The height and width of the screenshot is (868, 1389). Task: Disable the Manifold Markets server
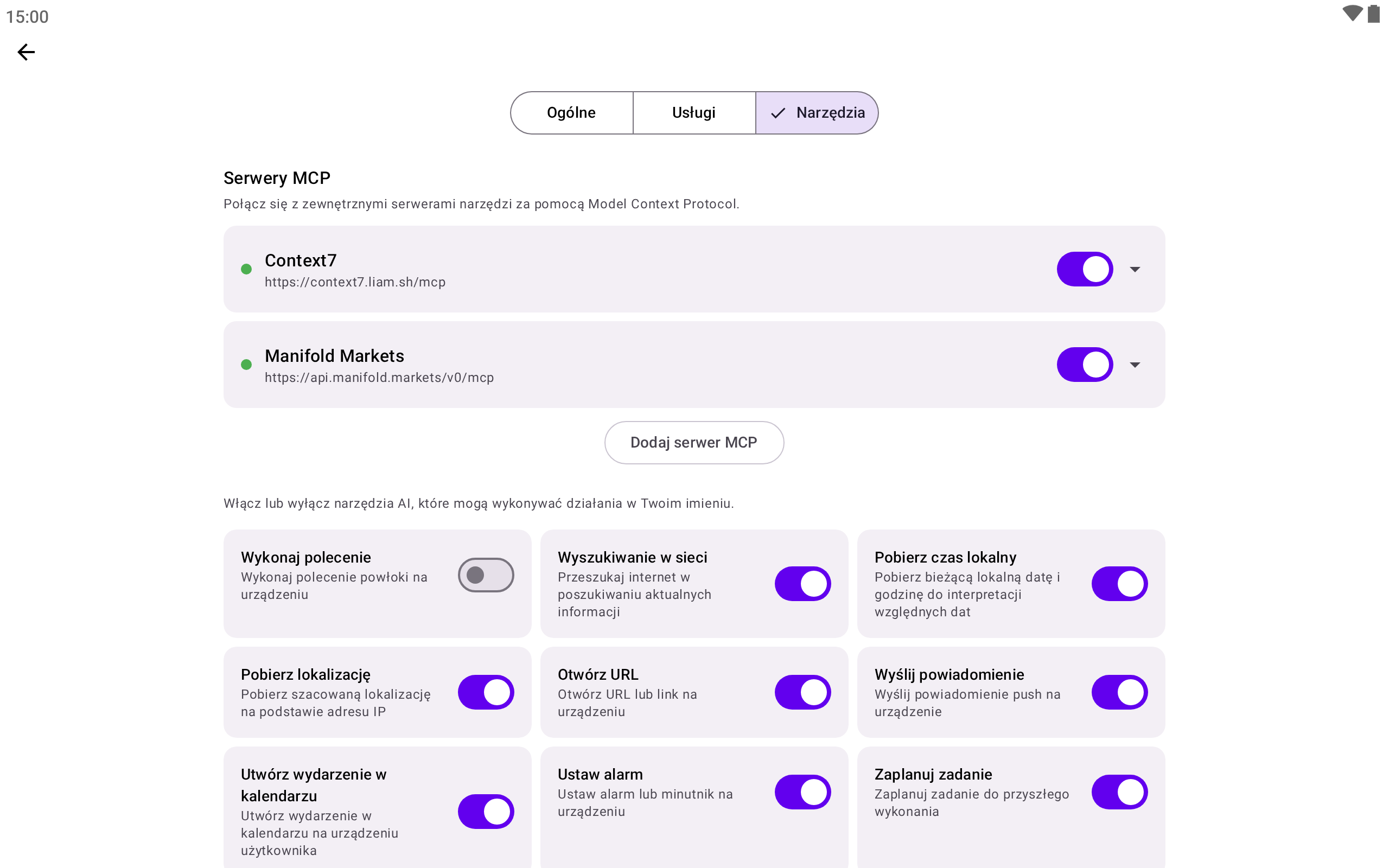(1085, 365)
